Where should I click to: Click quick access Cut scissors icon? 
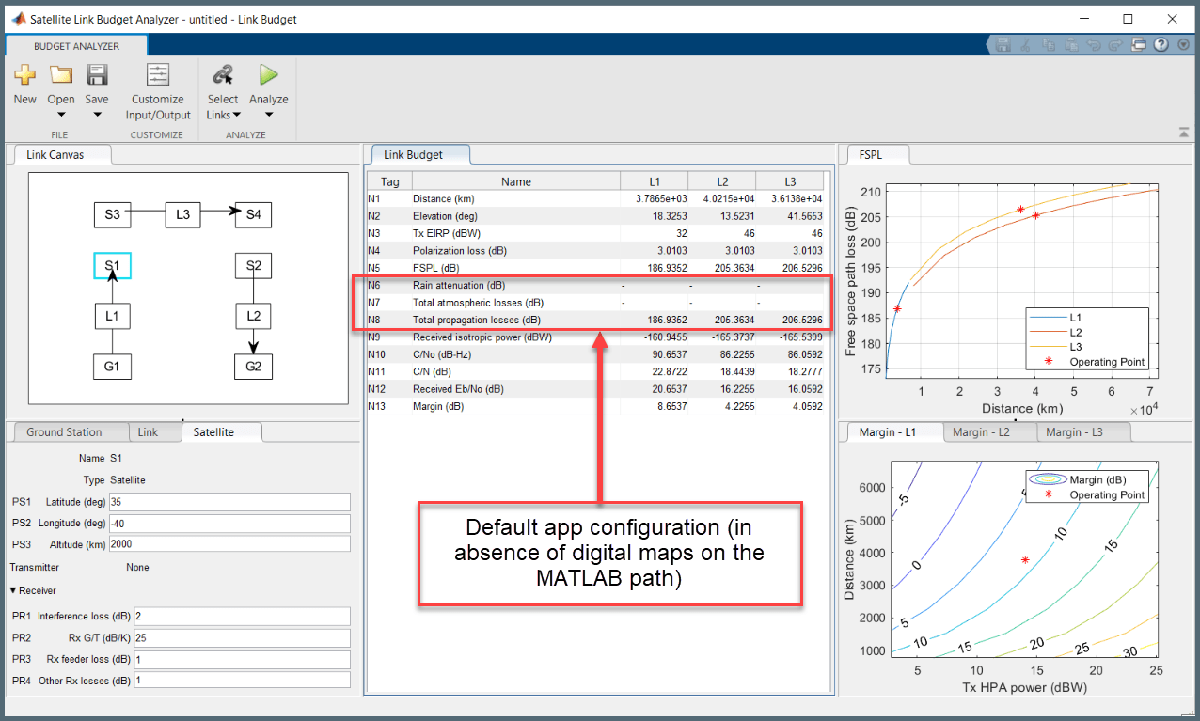(x=1026, y=45)
